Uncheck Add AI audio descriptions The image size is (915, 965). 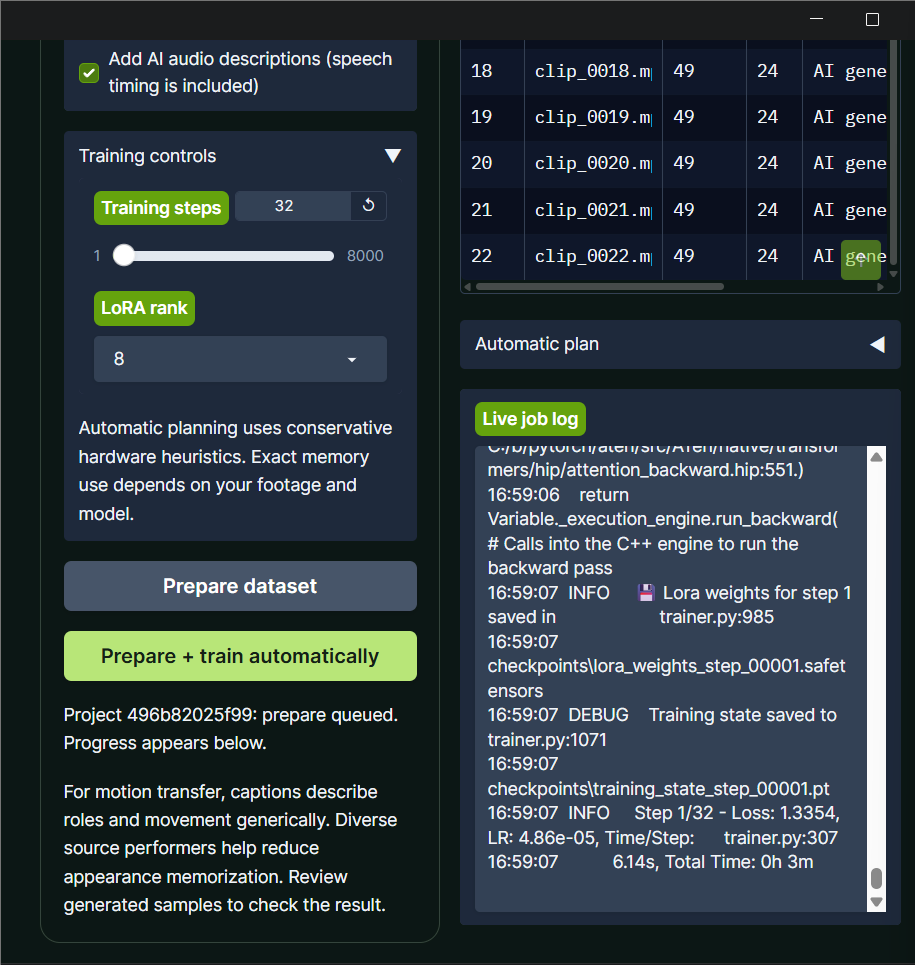pyautogui.click(x=89, y=73)
